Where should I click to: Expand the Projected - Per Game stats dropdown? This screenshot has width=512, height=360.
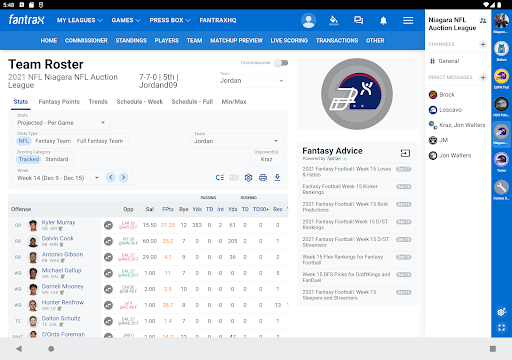point(61,123)
